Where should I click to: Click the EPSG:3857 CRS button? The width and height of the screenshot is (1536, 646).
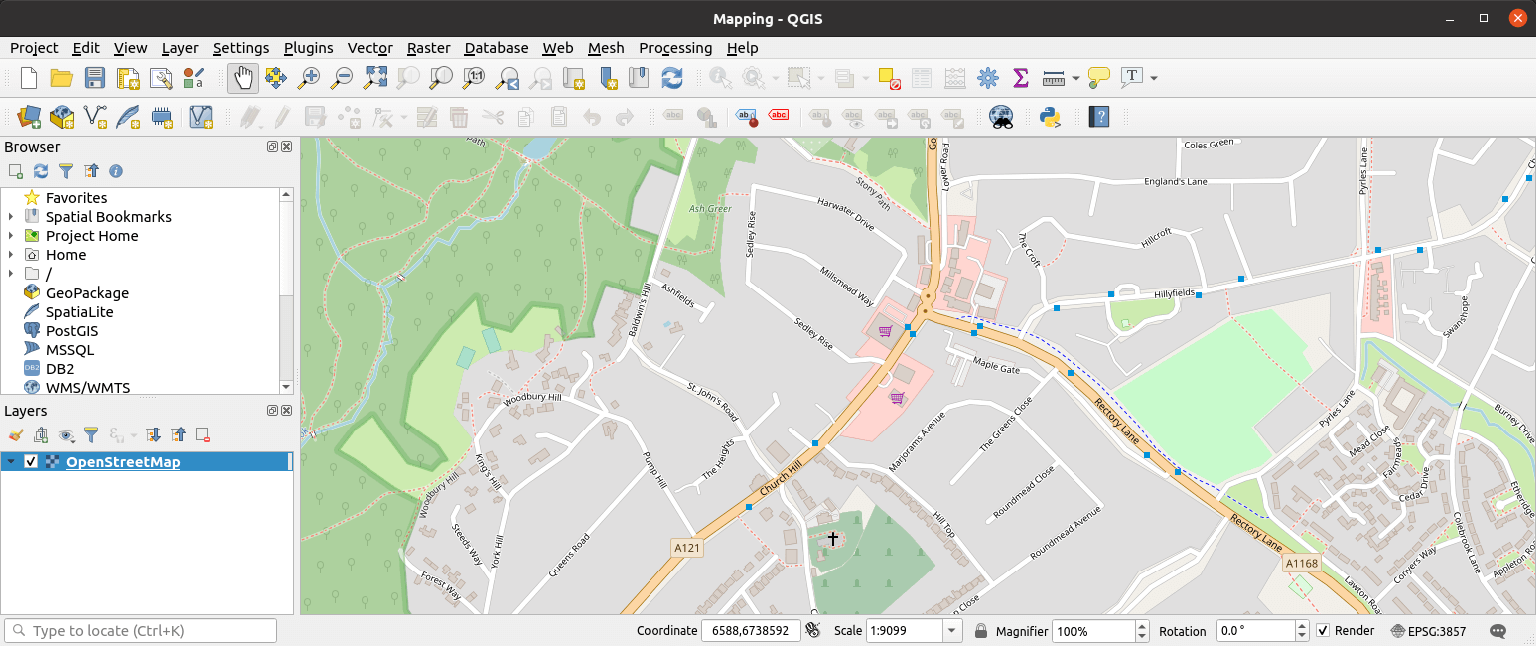coord(1427,631)
